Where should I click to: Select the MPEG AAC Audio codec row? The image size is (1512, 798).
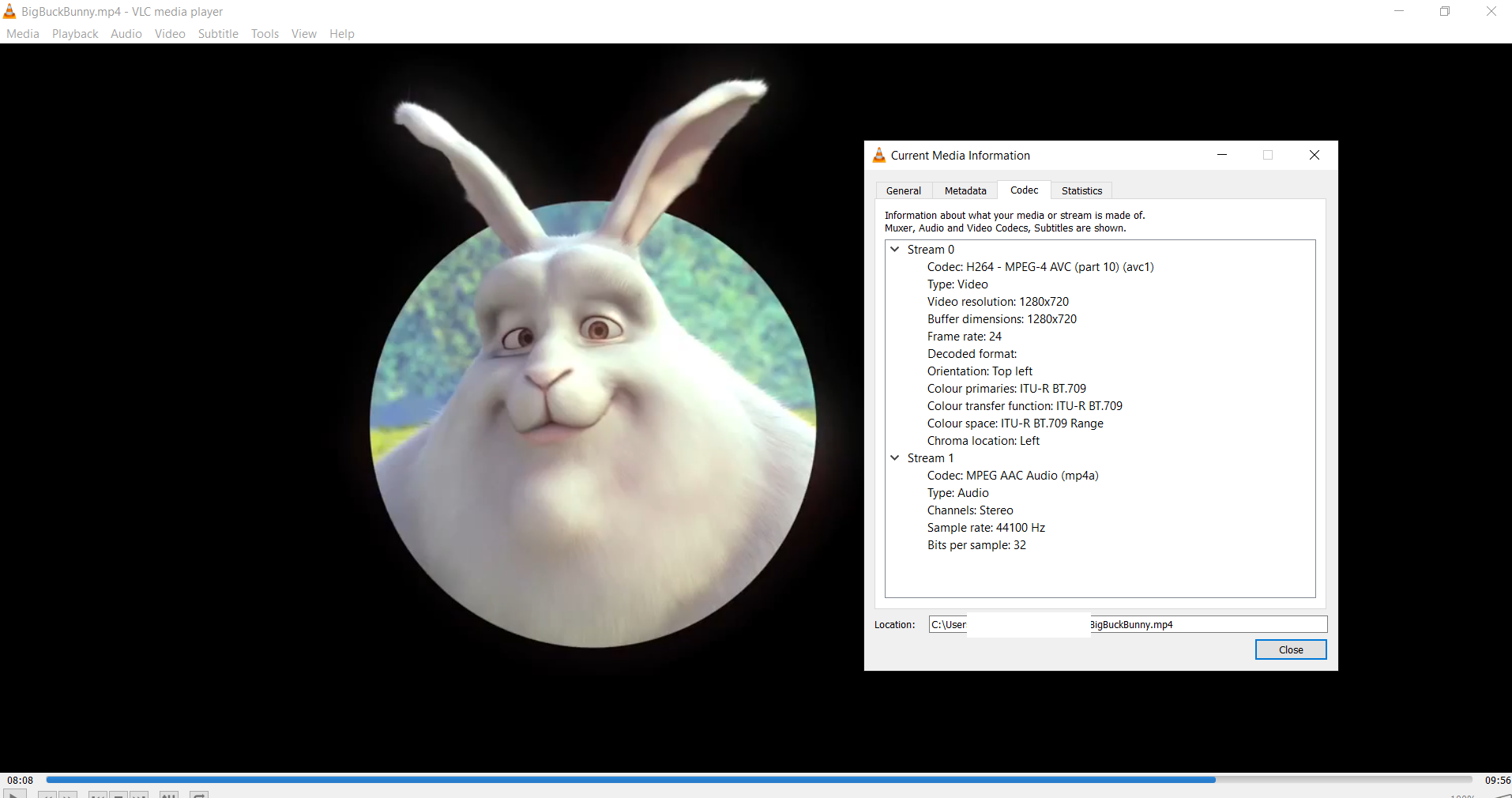(x=1013, y=476)
